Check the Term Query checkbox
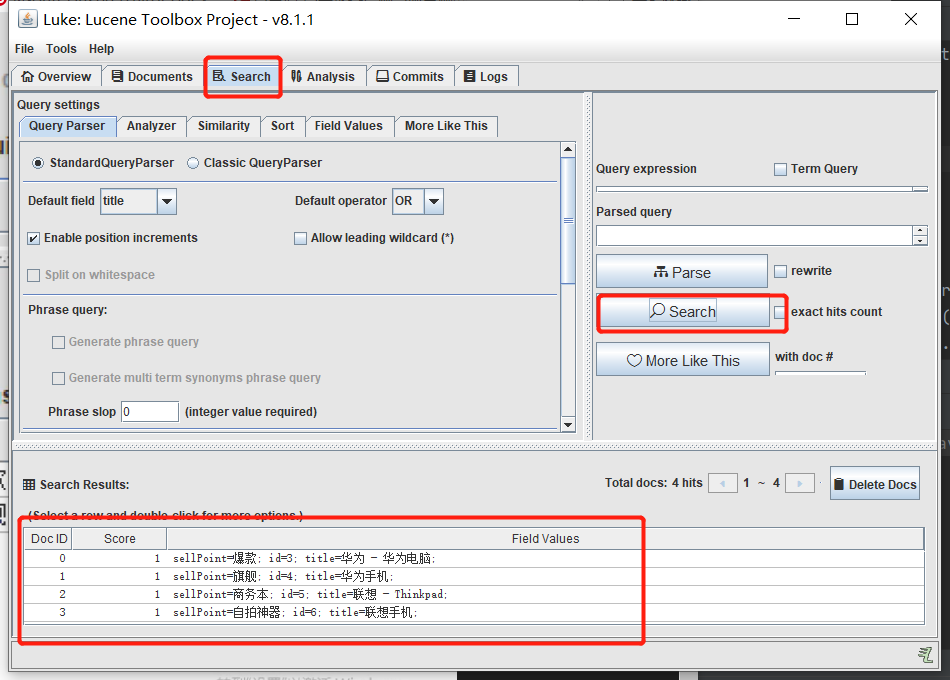 tap(780, 169)
